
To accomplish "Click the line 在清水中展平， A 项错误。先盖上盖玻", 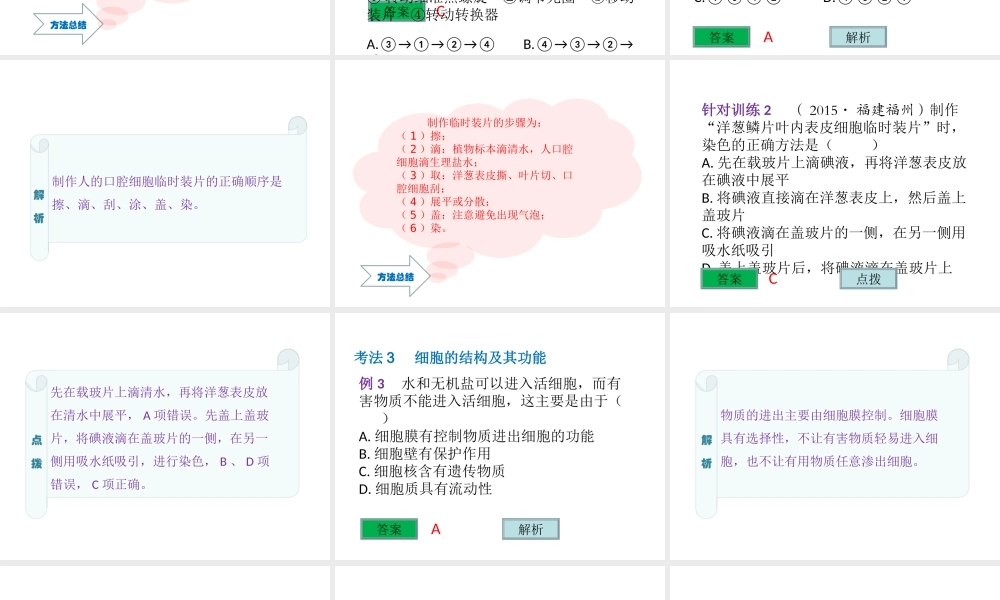I will point(159,415).
